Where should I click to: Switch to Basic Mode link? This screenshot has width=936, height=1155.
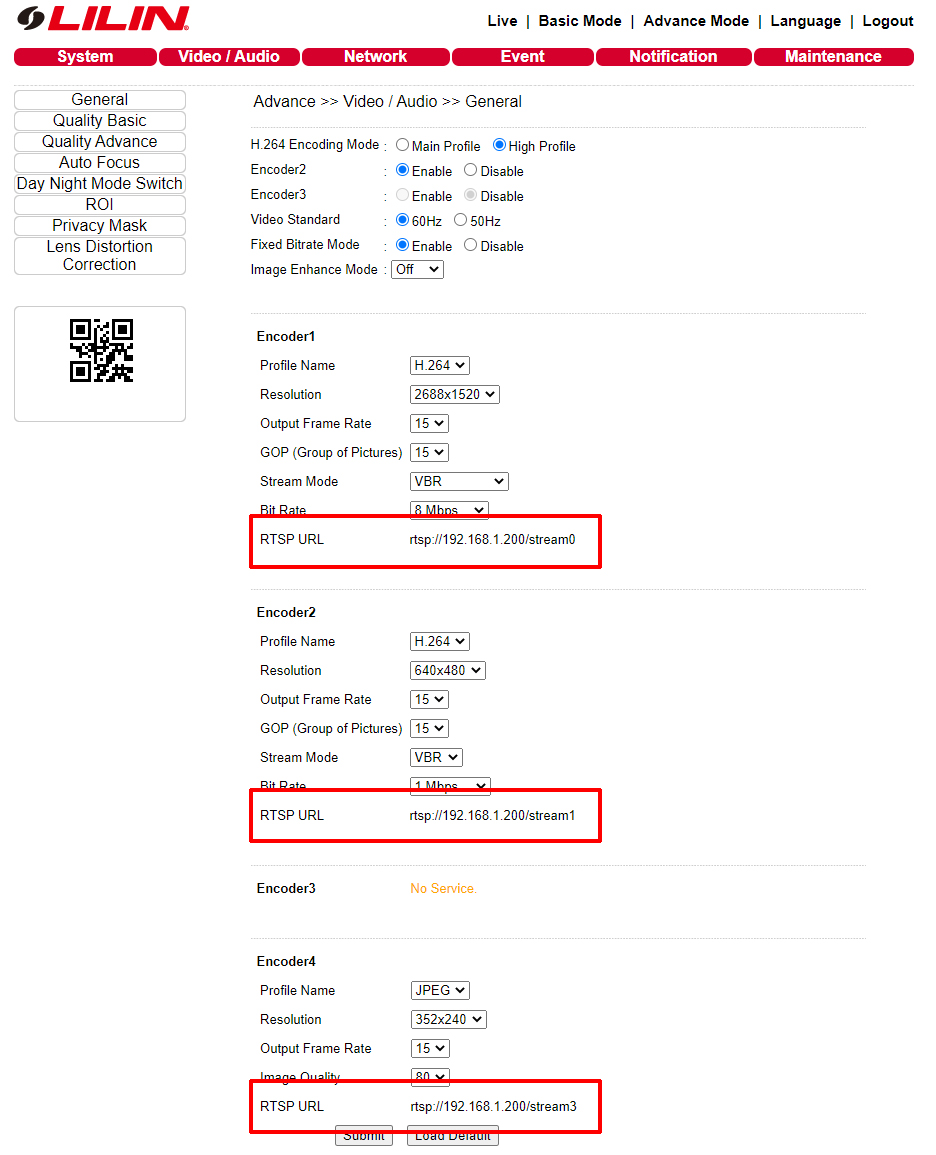(580, 21)
